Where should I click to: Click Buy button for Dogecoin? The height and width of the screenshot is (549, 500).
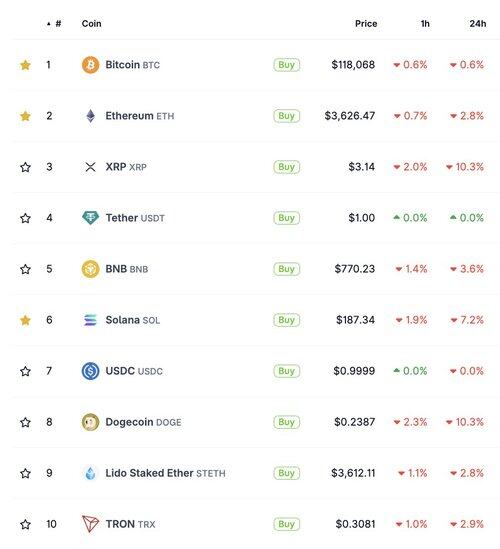[x=286, y=422]
